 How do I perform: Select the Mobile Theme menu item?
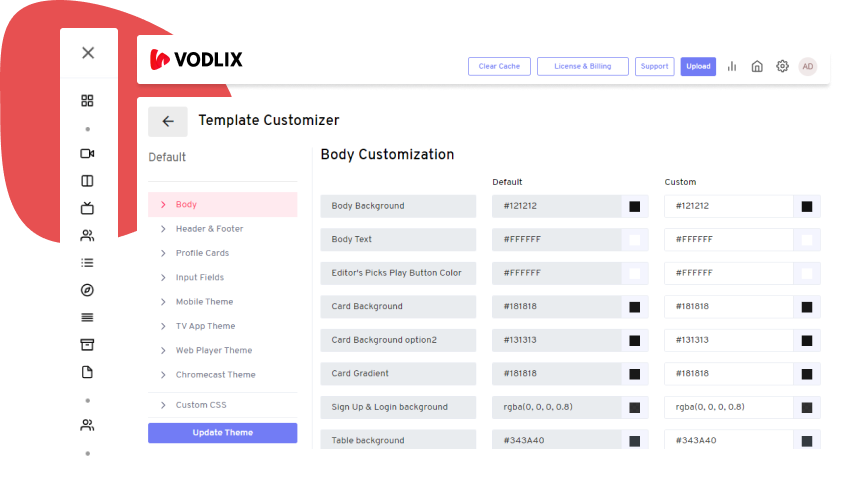pos(204,302)
